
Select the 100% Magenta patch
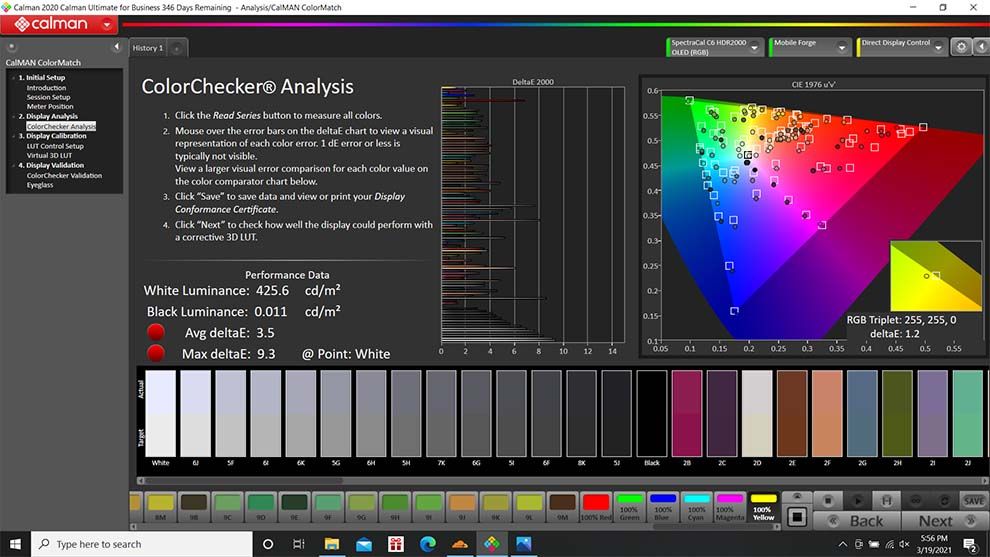pyautogui.click(x=729, y=507)
